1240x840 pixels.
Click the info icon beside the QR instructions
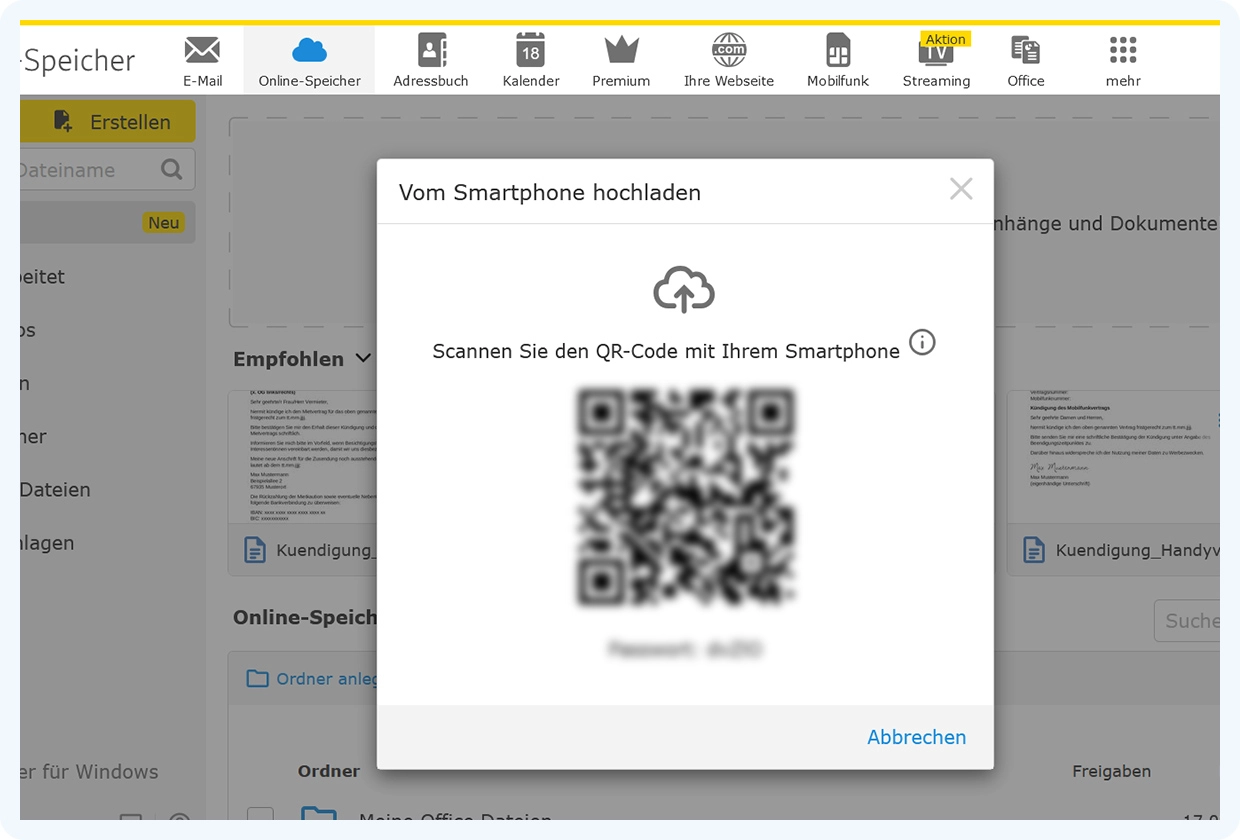tap(922, 342)
